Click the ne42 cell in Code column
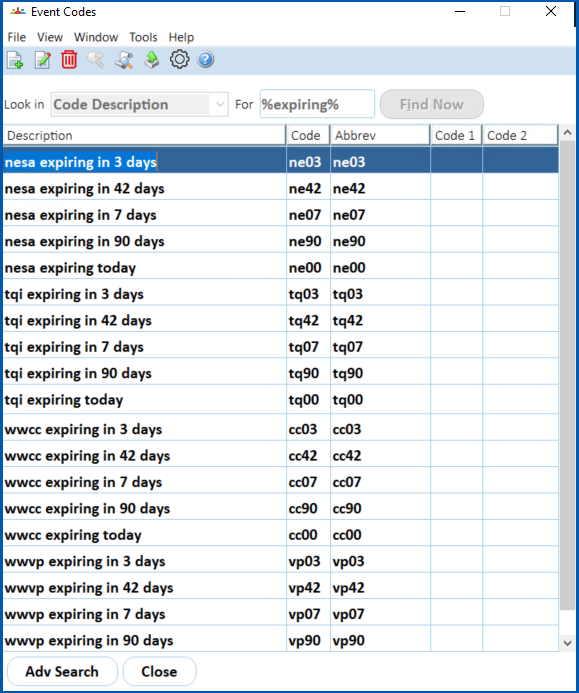 point(309,187)
